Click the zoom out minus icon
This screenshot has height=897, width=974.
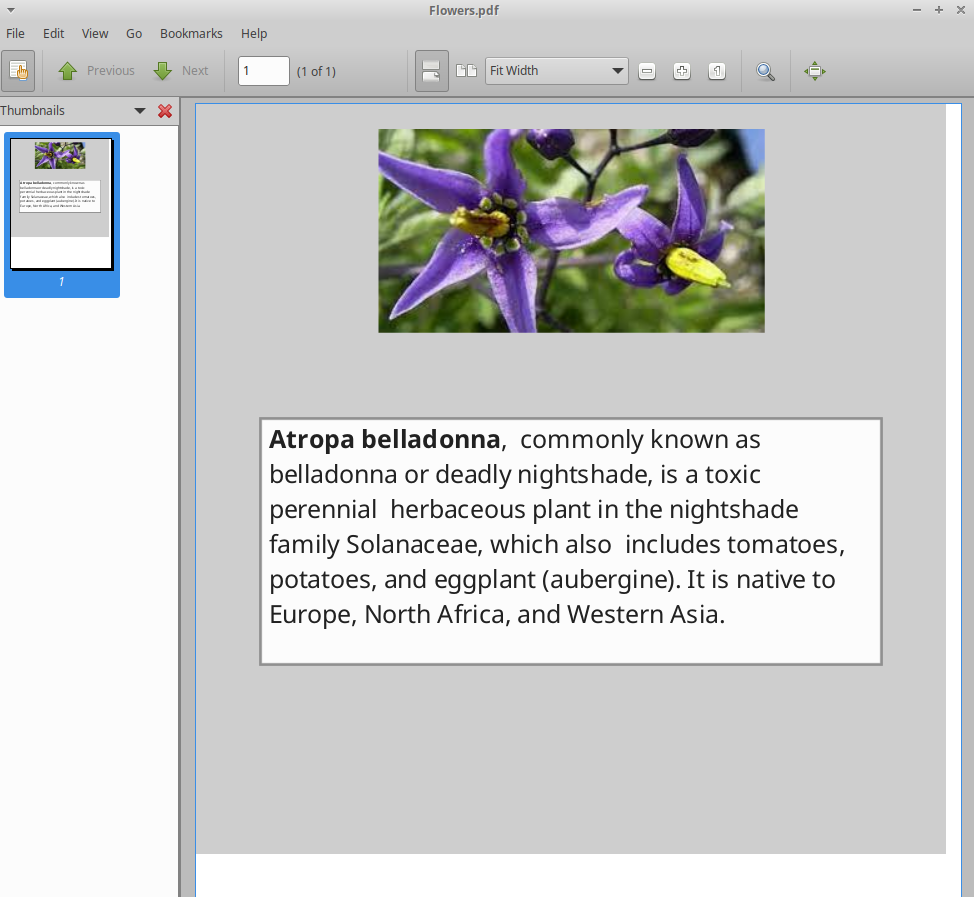(647, 71)
